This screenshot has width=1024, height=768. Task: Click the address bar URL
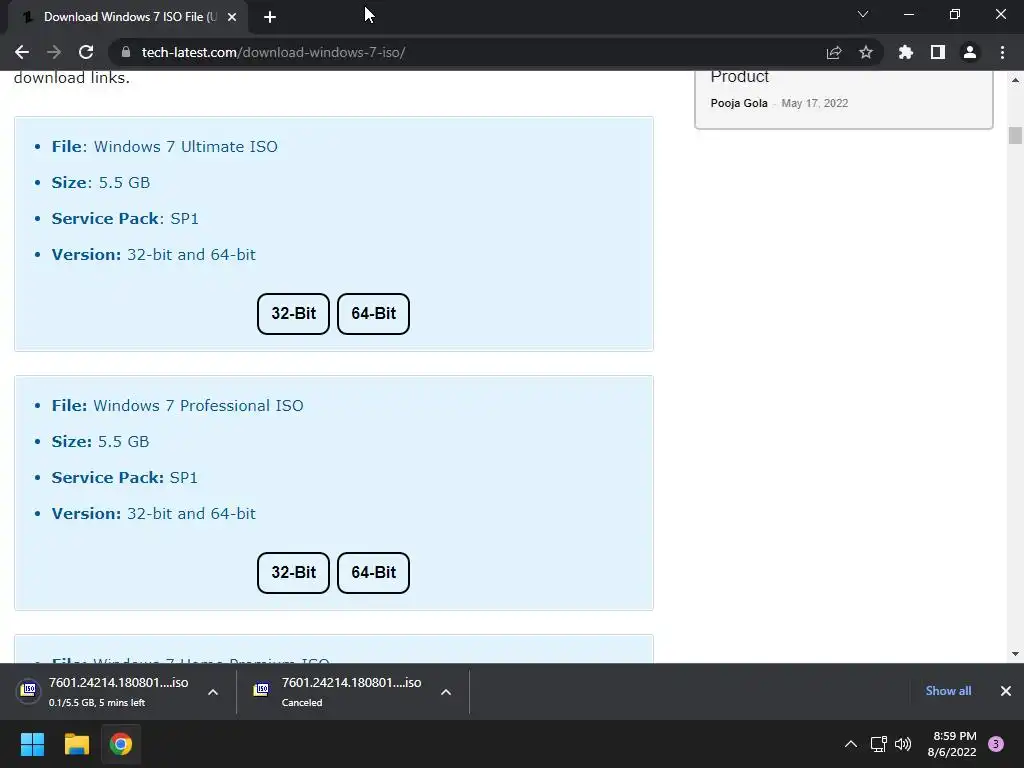click(274, 52)
